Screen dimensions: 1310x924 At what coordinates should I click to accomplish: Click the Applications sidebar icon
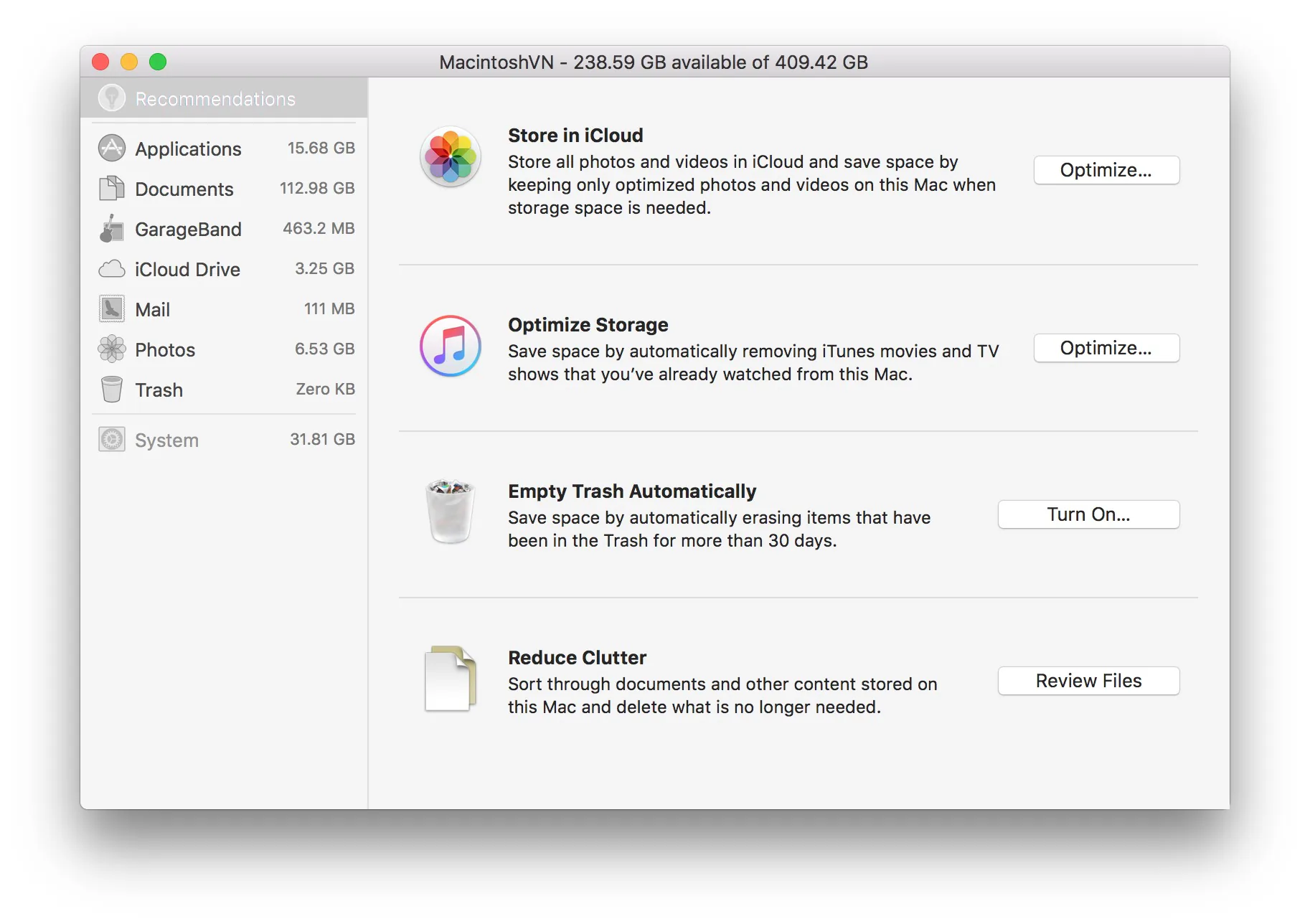[112, 148]
